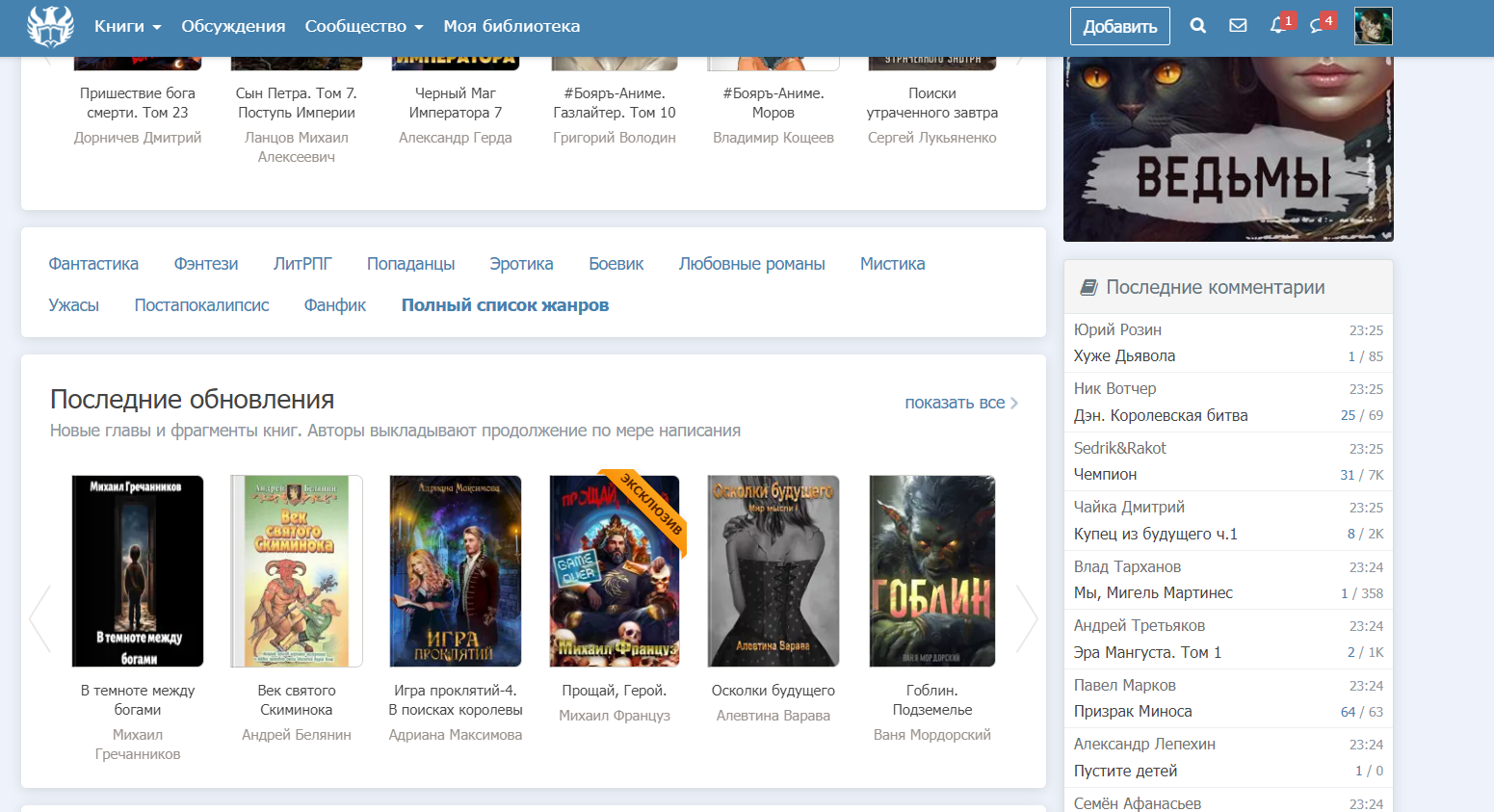This screenshot has width=1494, height=812.
Task: Open commenter Семён Афанасьев
Action: pos(1138,803)
